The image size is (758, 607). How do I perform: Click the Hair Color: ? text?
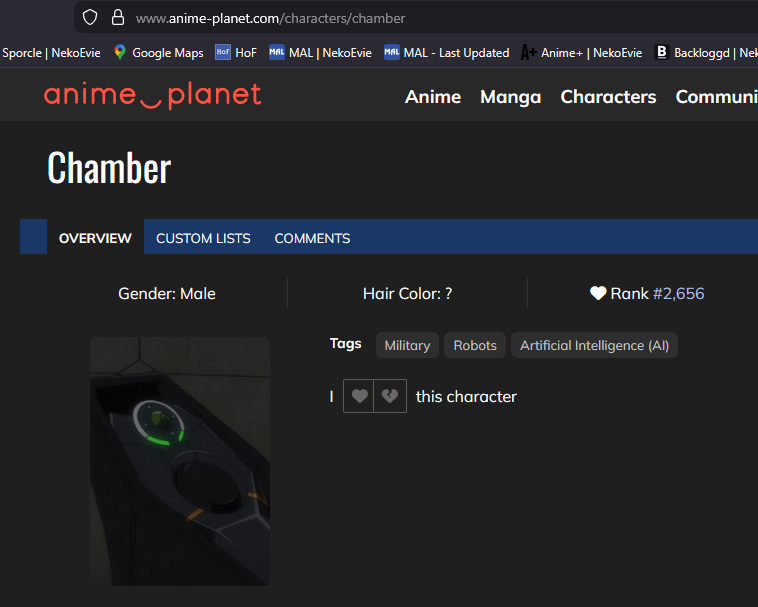pyautogui.click(x=408, y=293)
